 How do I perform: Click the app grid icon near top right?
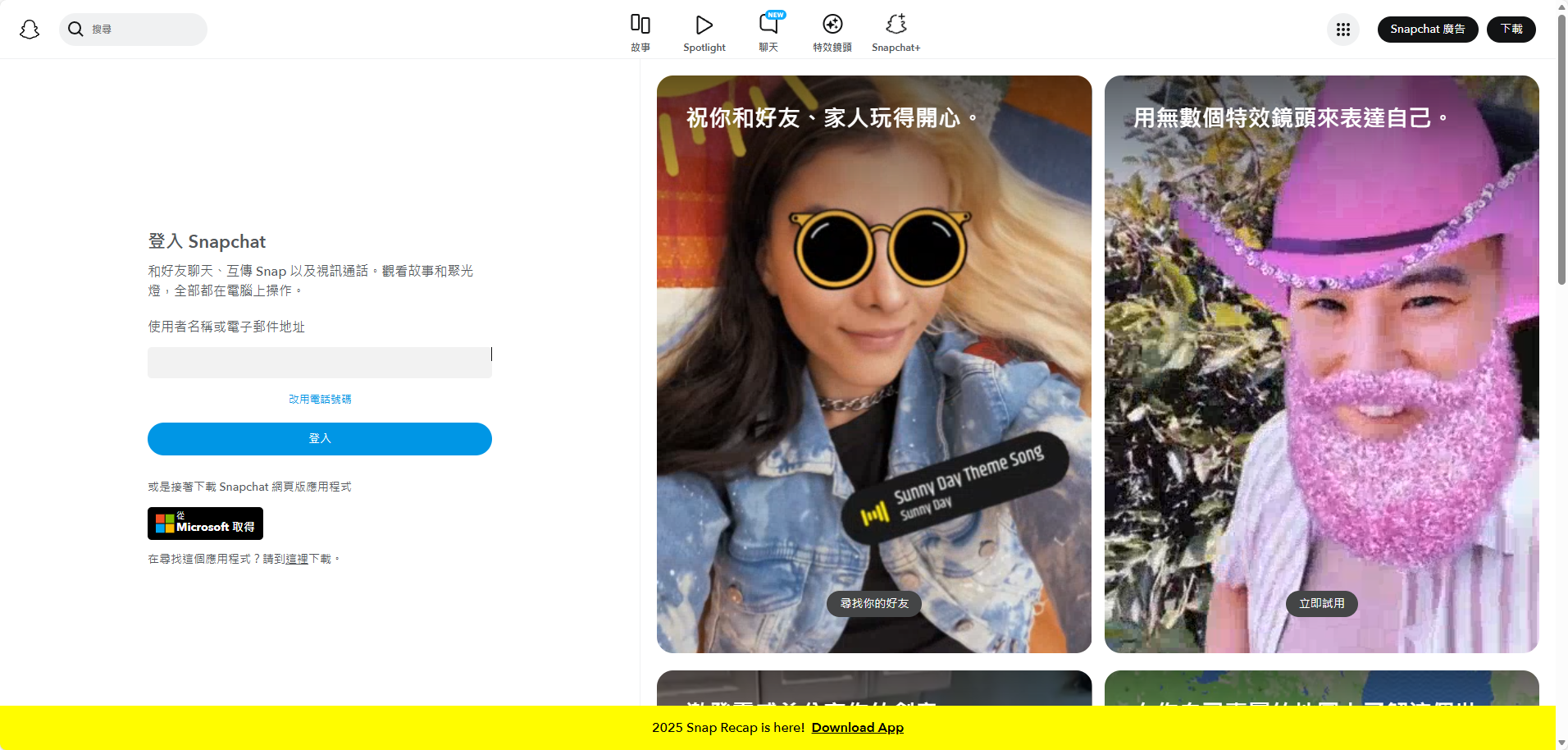pyautogui.click(x=1342, y=29)
